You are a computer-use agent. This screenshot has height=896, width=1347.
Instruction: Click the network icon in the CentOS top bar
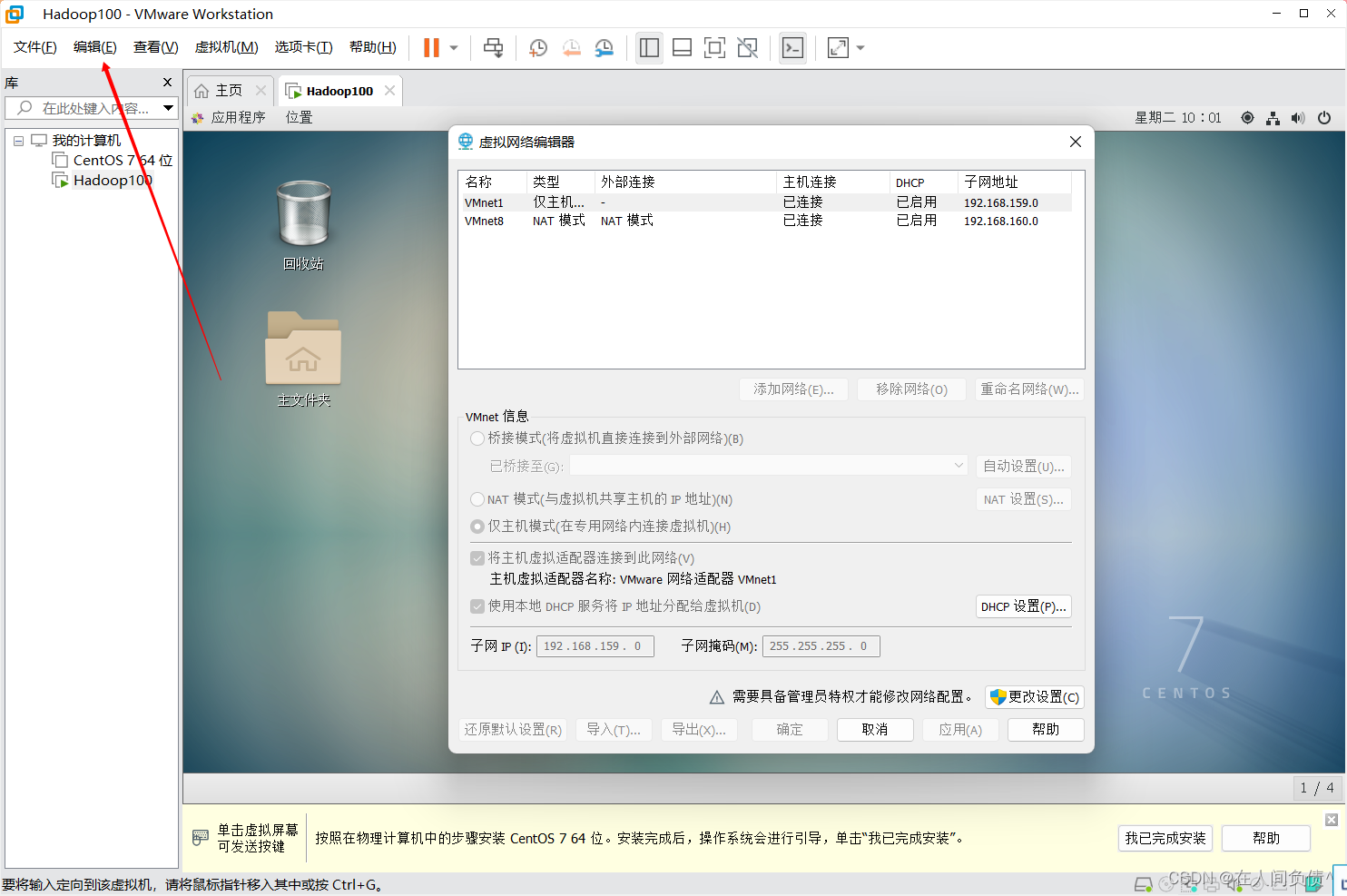[x=1273, y=117]
